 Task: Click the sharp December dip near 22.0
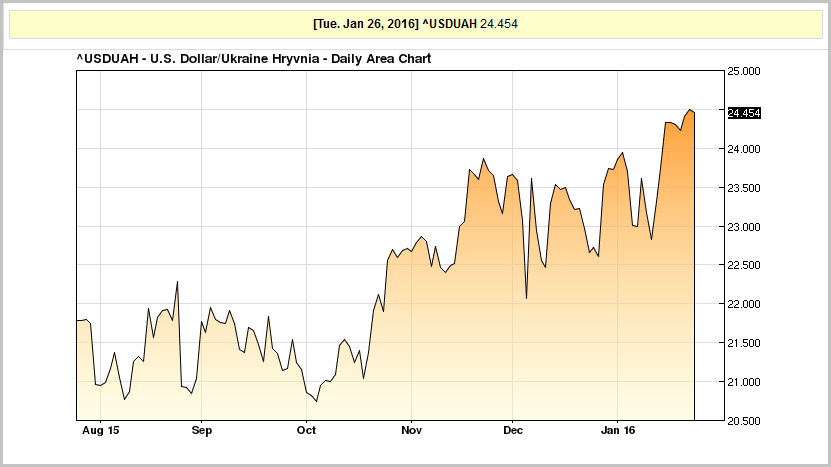point(526,298)
